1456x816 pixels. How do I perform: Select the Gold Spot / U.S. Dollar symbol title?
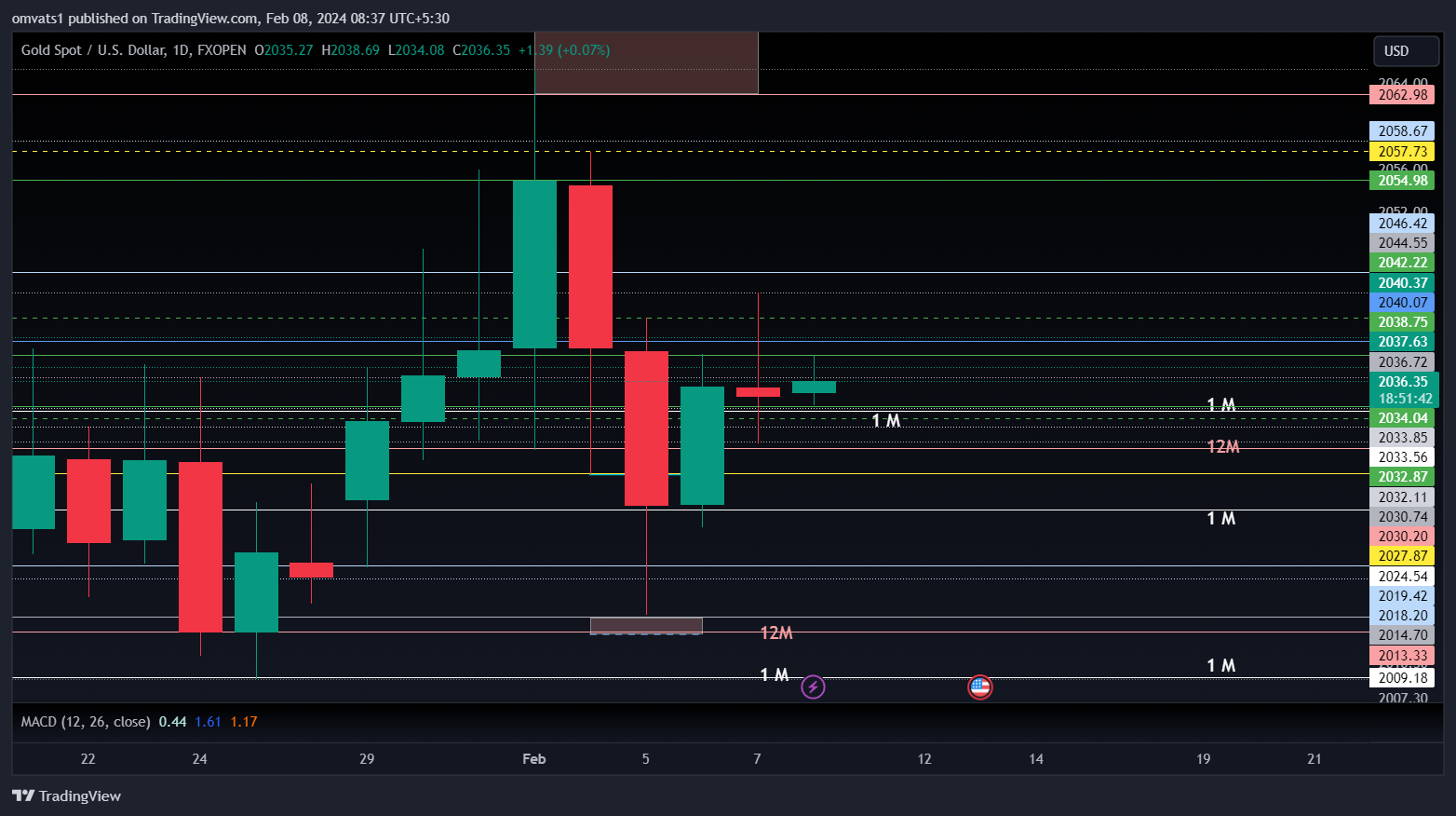point(93,50)
